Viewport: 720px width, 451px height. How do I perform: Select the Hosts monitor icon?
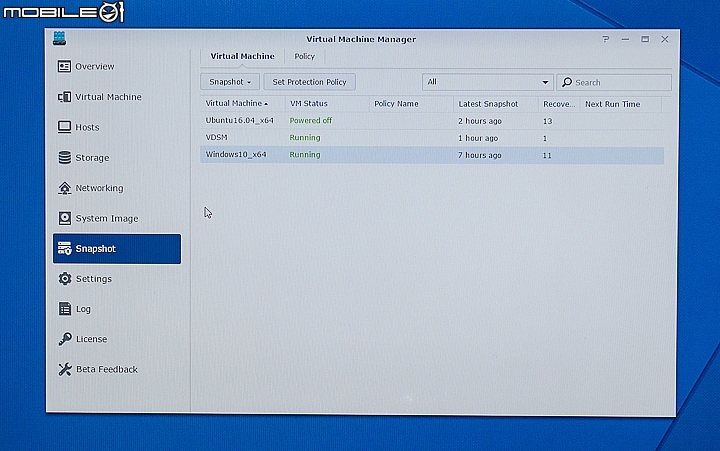pyautogui.click(x=64, y=127)
